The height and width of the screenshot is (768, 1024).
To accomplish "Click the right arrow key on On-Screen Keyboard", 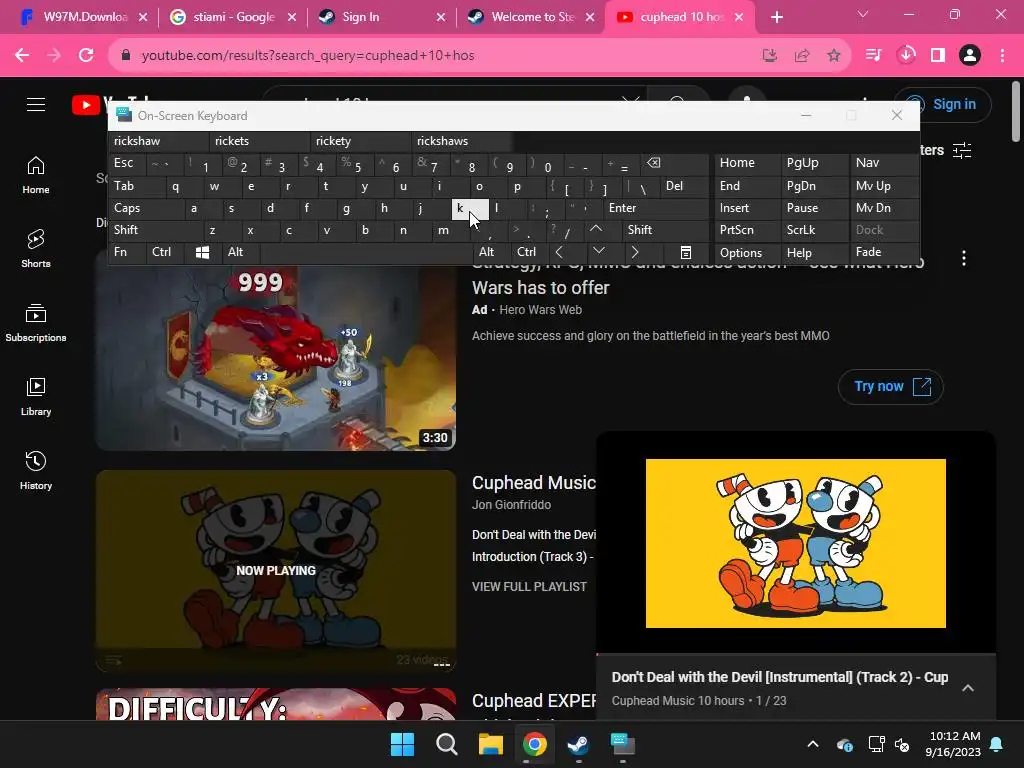I will (x=634, y=252).
